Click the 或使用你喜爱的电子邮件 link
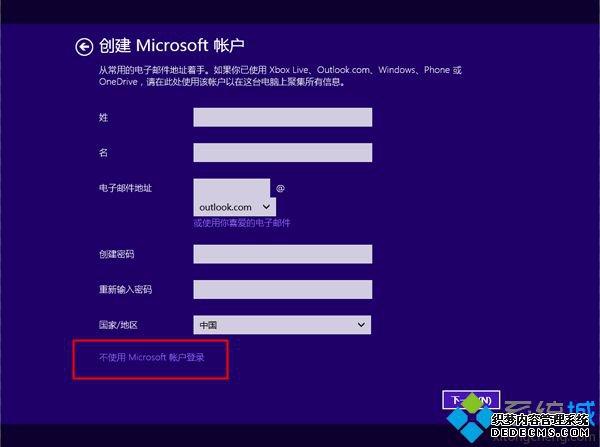This screenshot has width=600, height=447. tap(242, 223)
